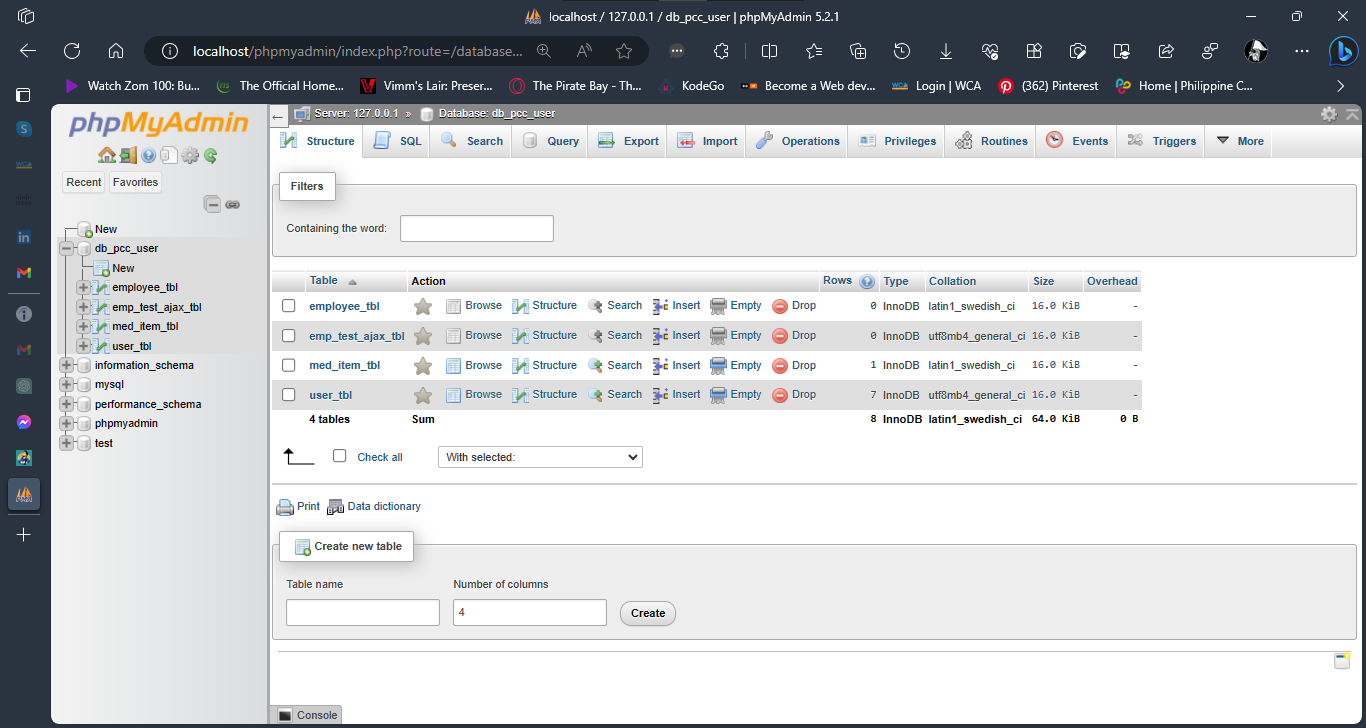Click the Print link
Screen dimensions: 1366x728
(x=298, y=507)
